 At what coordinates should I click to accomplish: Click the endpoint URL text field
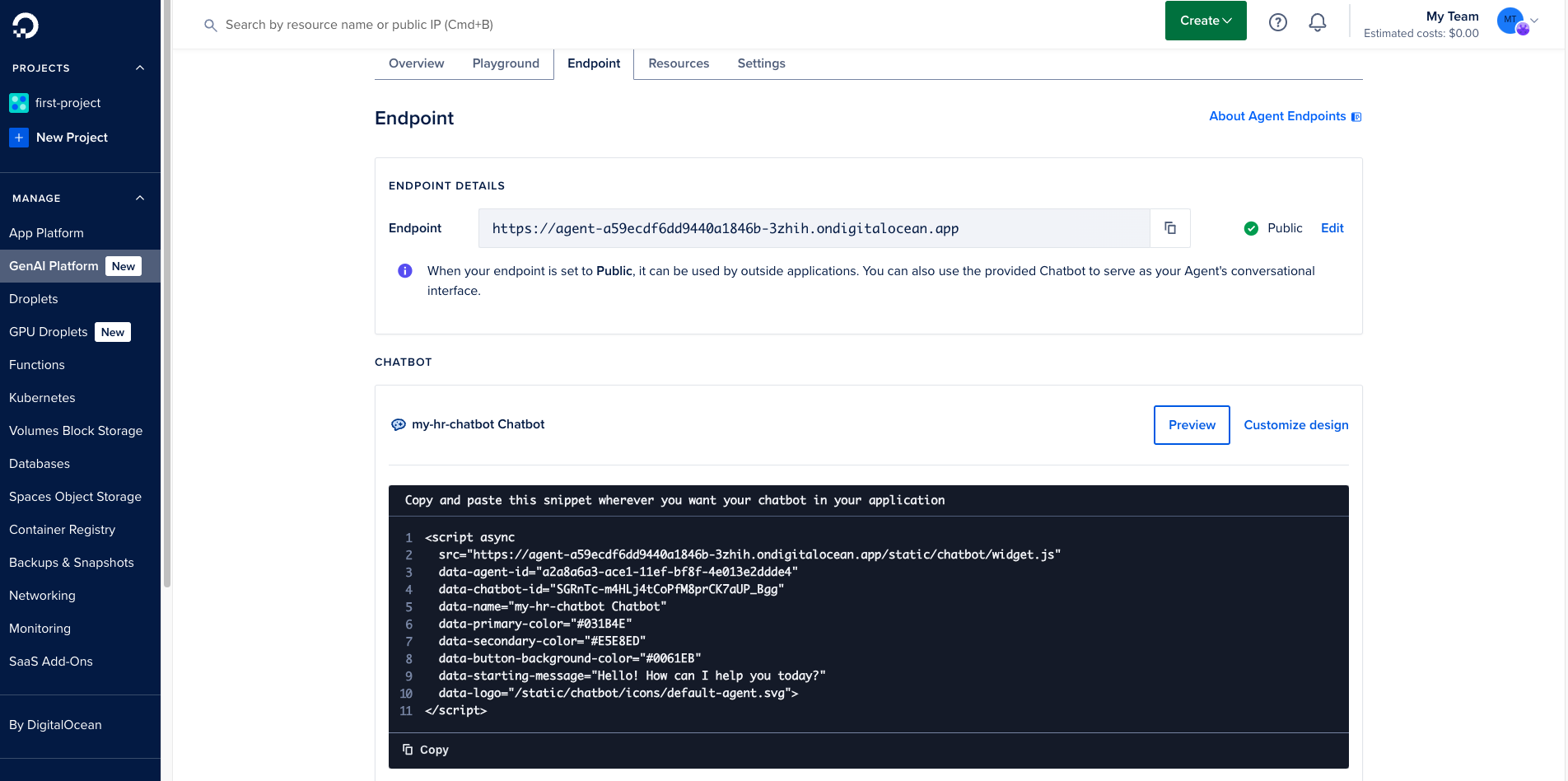(x=814, y=228)
